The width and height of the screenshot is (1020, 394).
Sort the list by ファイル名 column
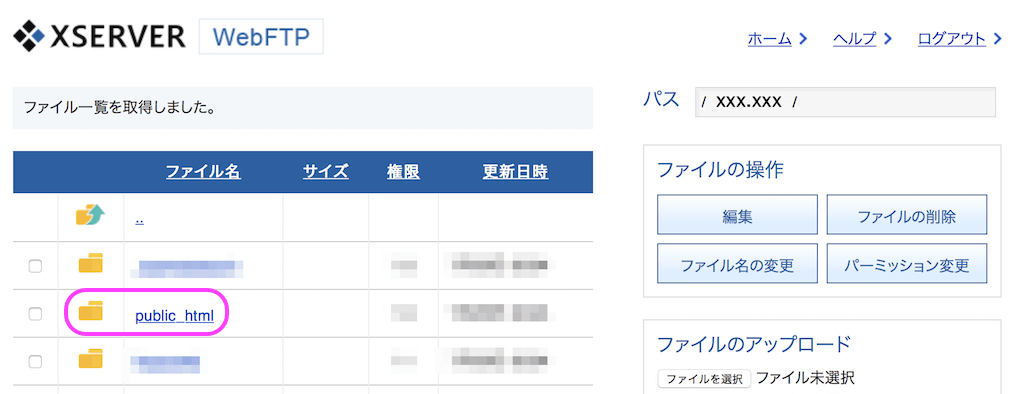click(x=203, y=172)
